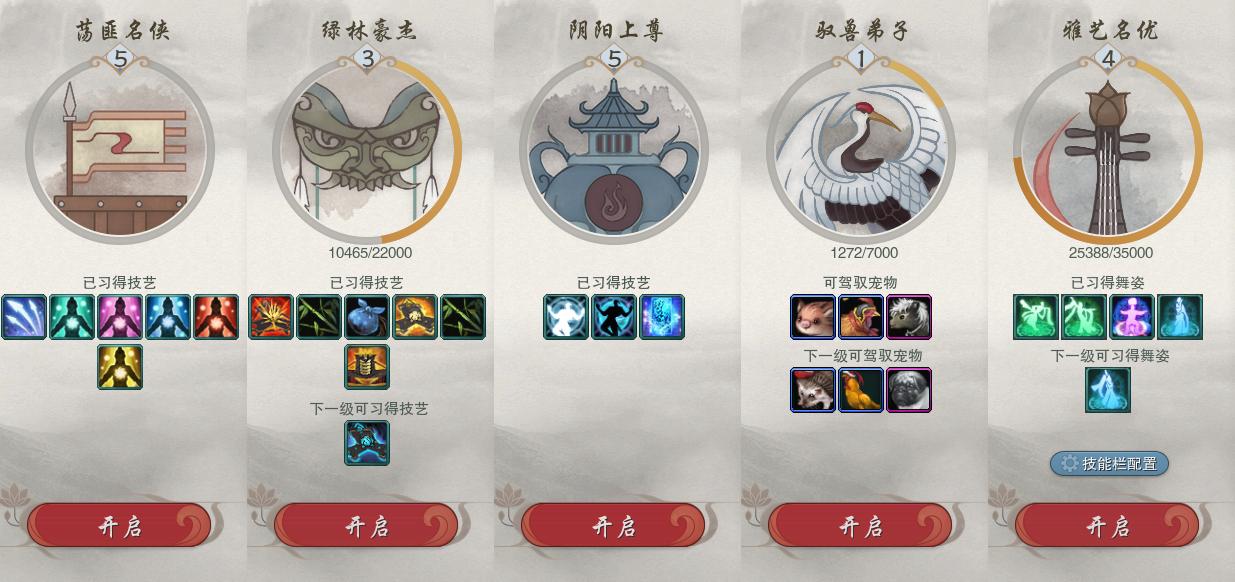Viewport: 1235px width, 582px height.
Task: Click 开启 under 雅艺名优
Action: pos(1107,526)
